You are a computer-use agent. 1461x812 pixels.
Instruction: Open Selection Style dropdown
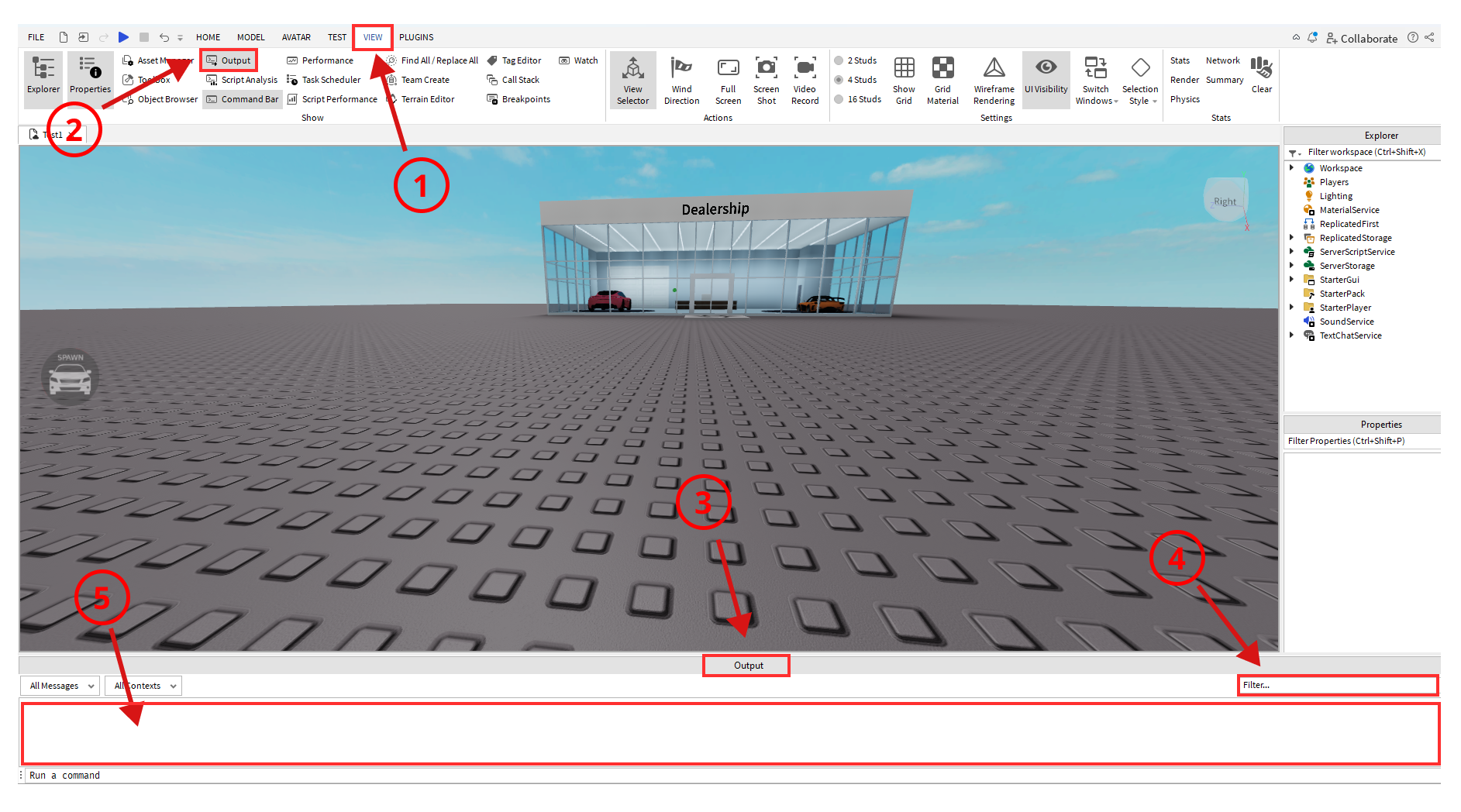pos(1140,80)
